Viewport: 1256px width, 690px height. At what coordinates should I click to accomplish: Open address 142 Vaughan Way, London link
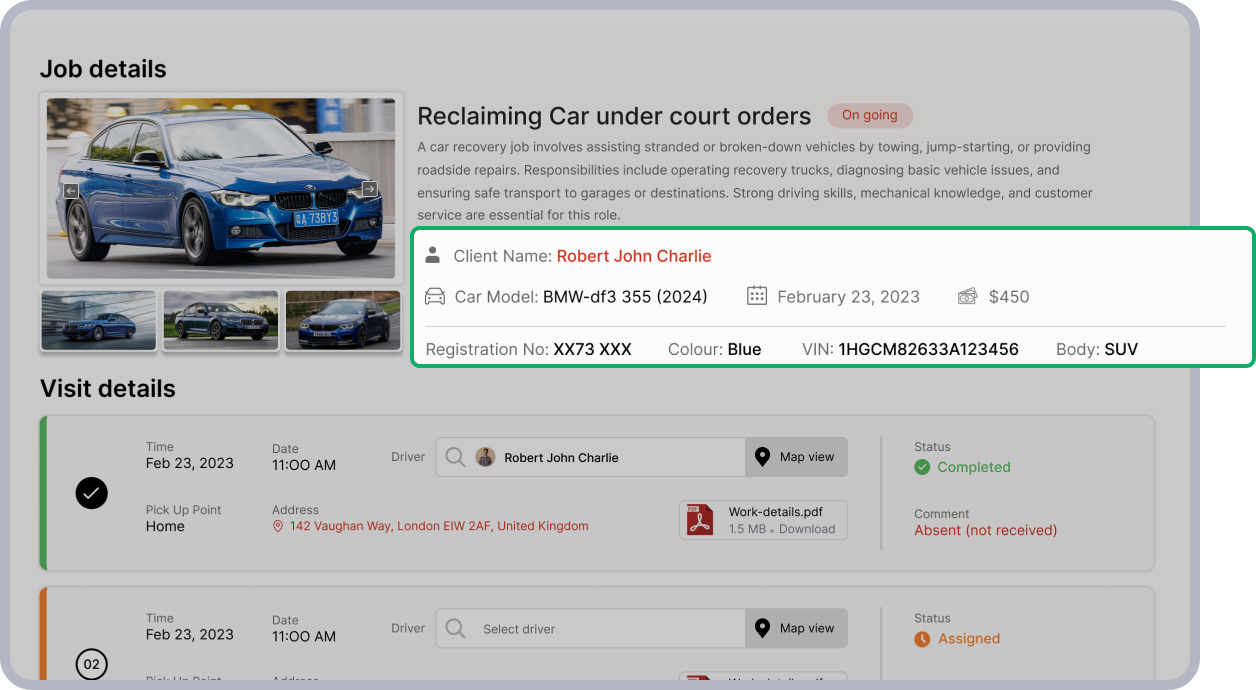coord(439,526)
